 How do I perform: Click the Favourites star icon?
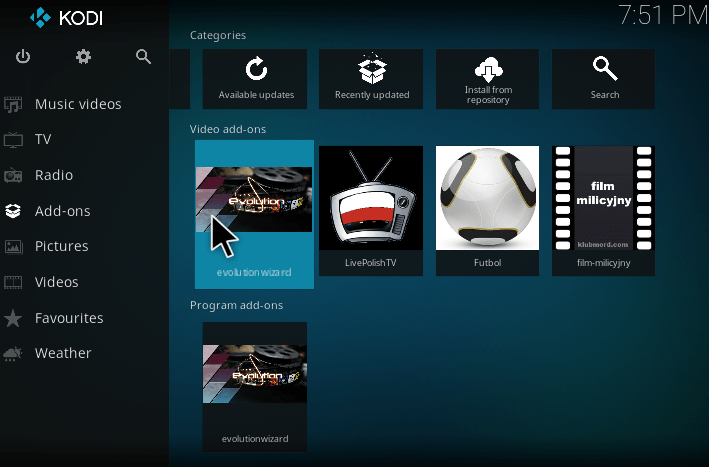[13, 318]
